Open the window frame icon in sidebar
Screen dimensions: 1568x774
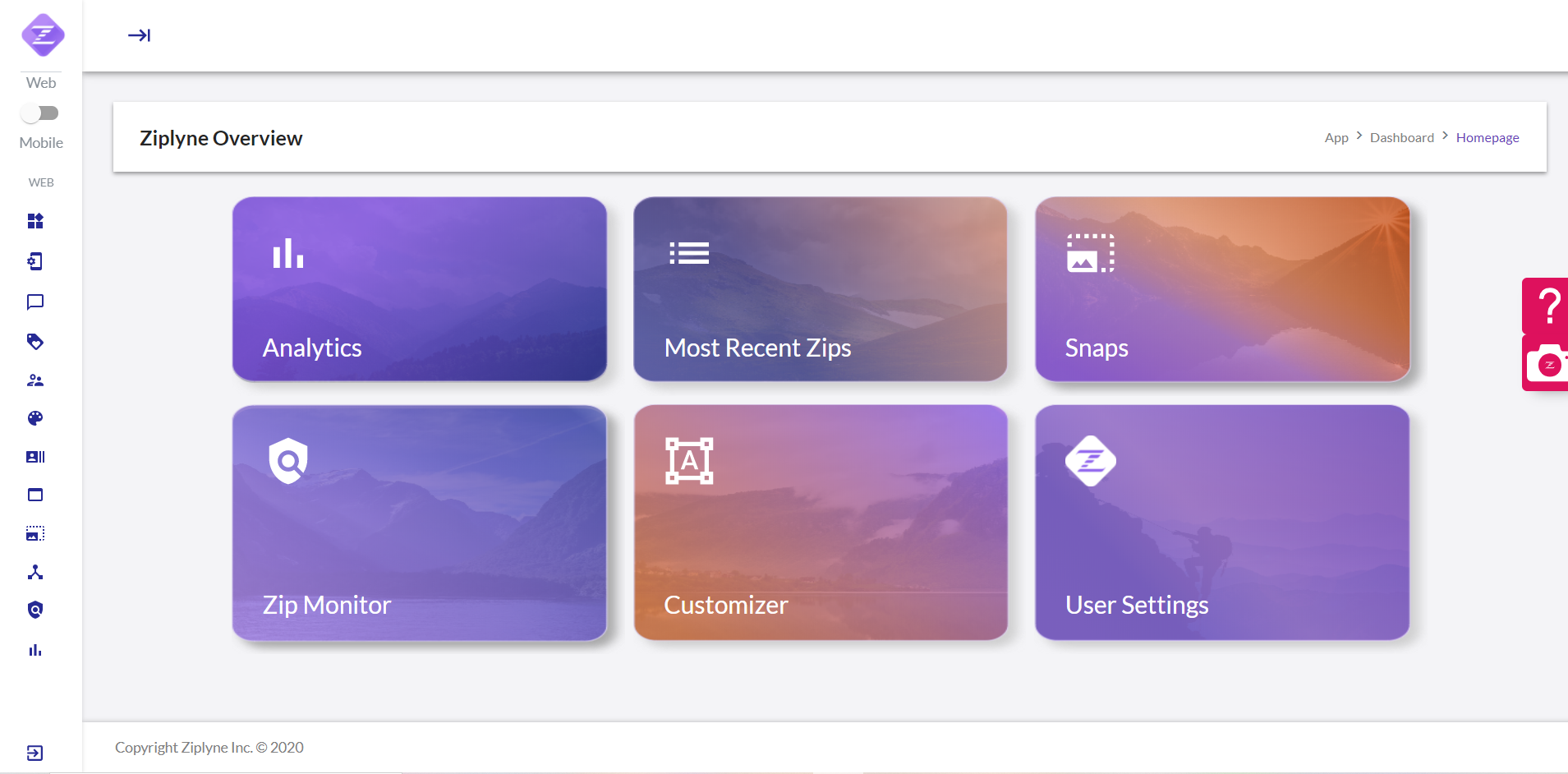[35, 495]
